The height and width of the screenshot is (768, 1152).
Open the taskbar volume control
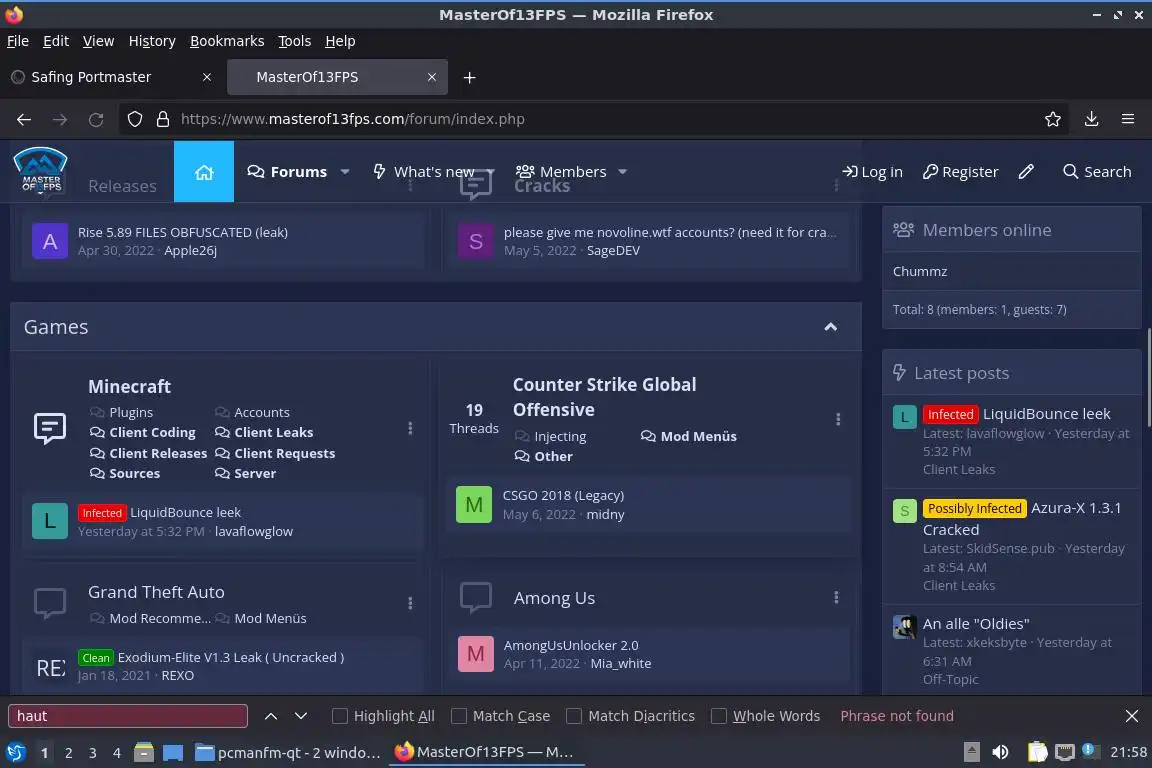pos(1000,752)
